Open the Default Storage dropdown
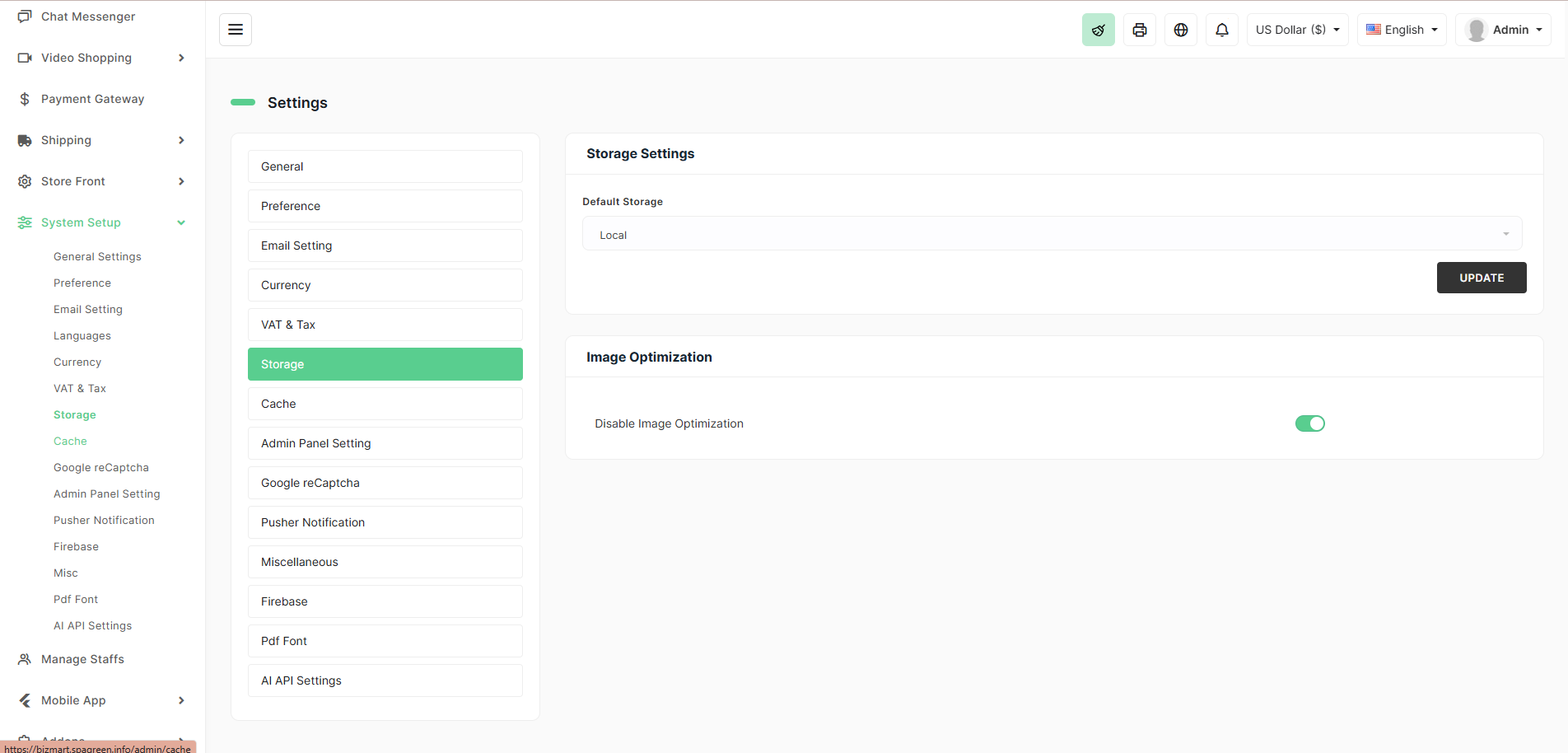The width and height of the screenshot is (1568, 753). click(1052, 234)
